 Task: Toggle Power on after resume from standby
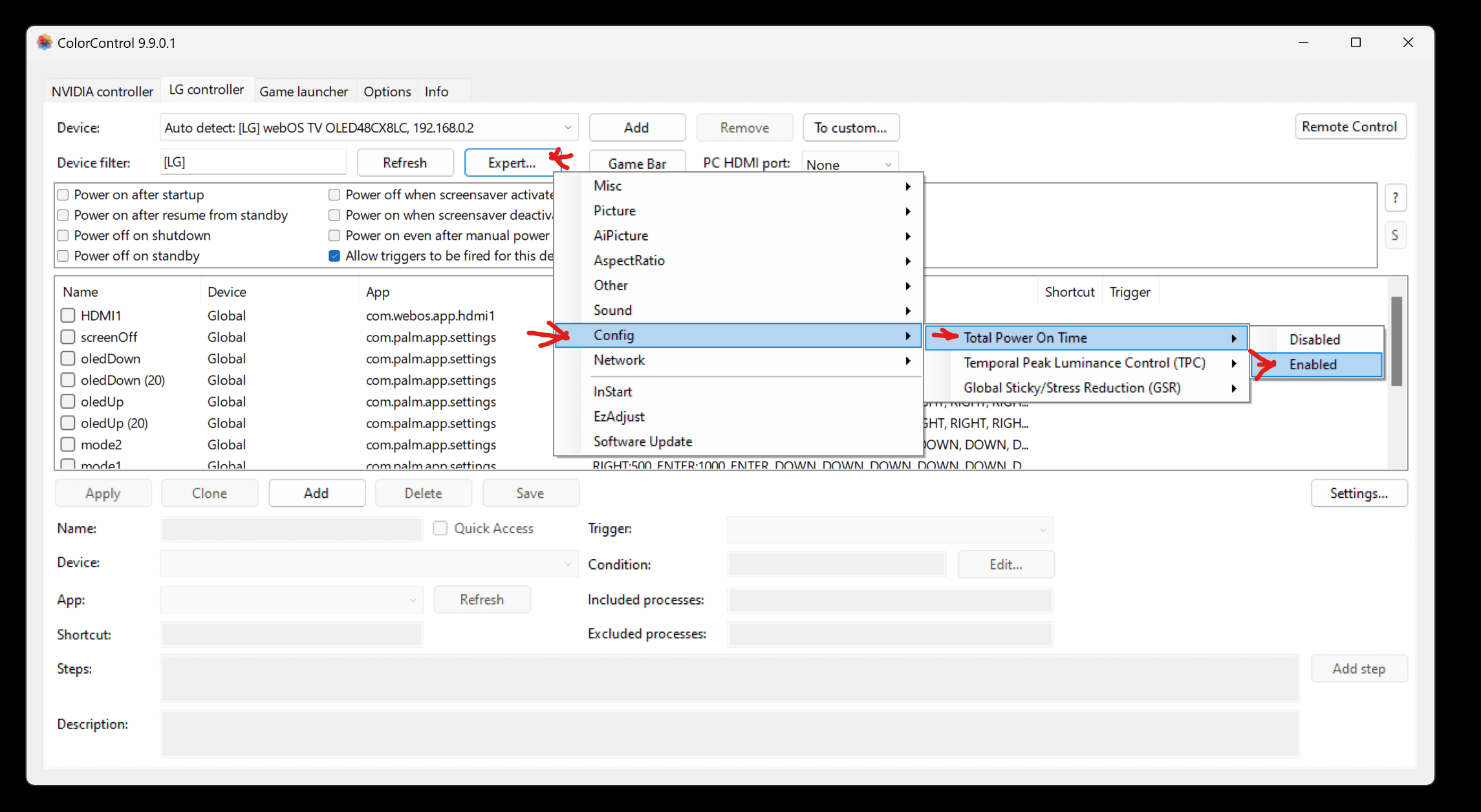[x=63, y=215]
